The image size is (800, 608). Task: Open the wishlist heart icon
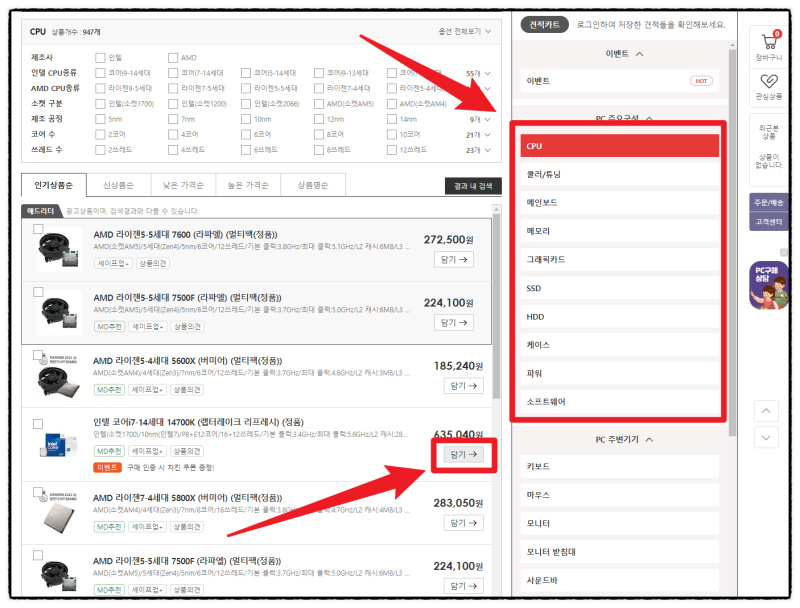click(768, 81)
